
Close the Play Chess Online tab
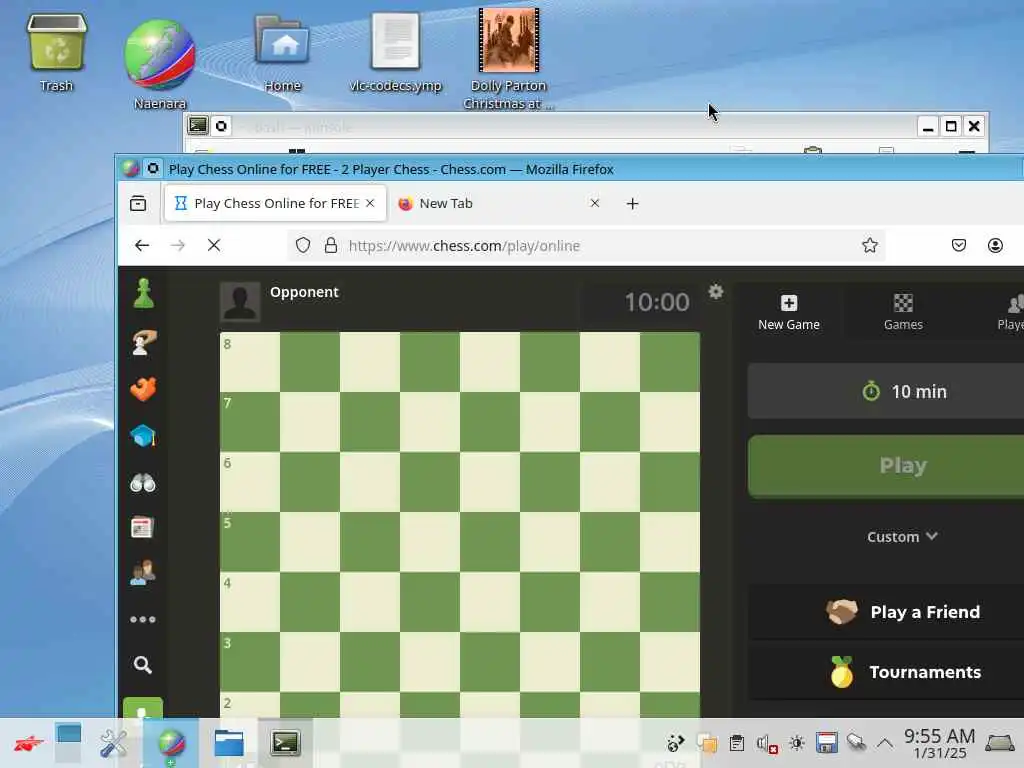[x=370, y=203]
